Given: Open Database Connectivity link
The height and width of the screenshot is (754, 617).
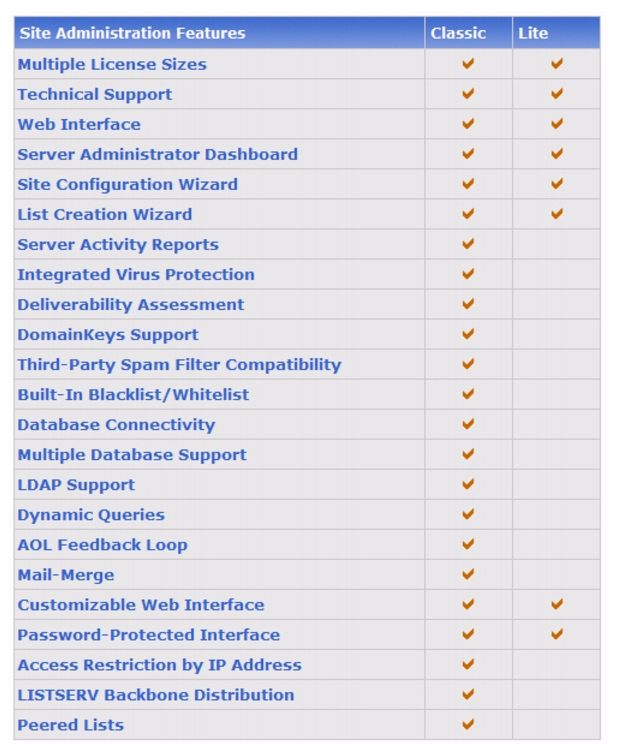Looking at the screenshot, I should 116,425.
